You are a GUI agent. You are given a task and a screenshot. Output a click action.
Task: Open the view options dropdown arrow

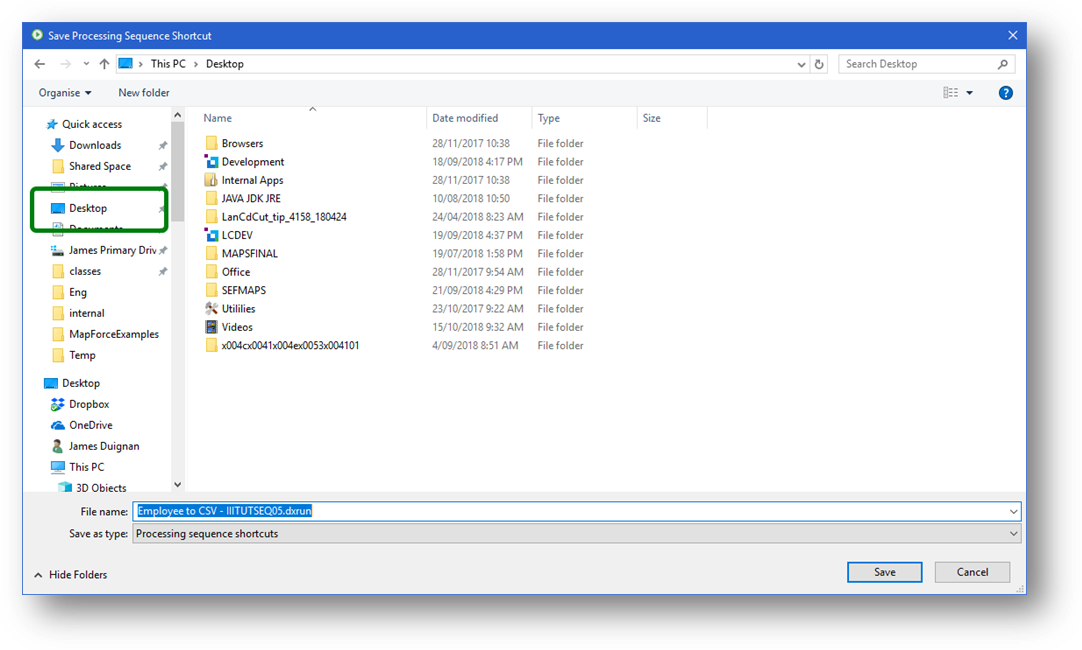click(x=970, y=92)
